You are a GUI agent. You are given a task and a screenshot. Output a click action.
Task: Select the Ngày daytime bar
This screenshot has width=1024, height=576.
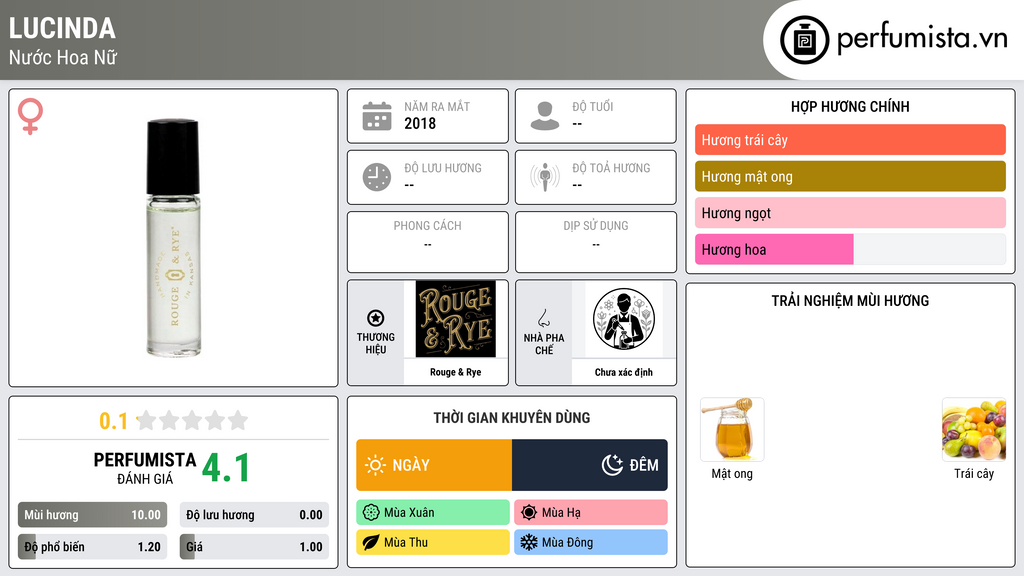coord(434,465)
